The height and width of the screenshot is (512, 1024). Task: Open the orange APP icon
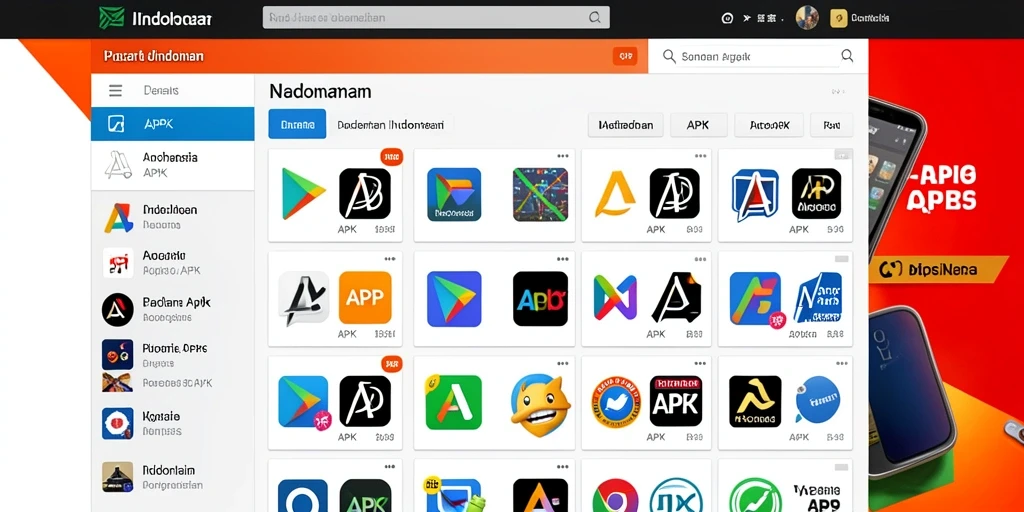point(365,298)
